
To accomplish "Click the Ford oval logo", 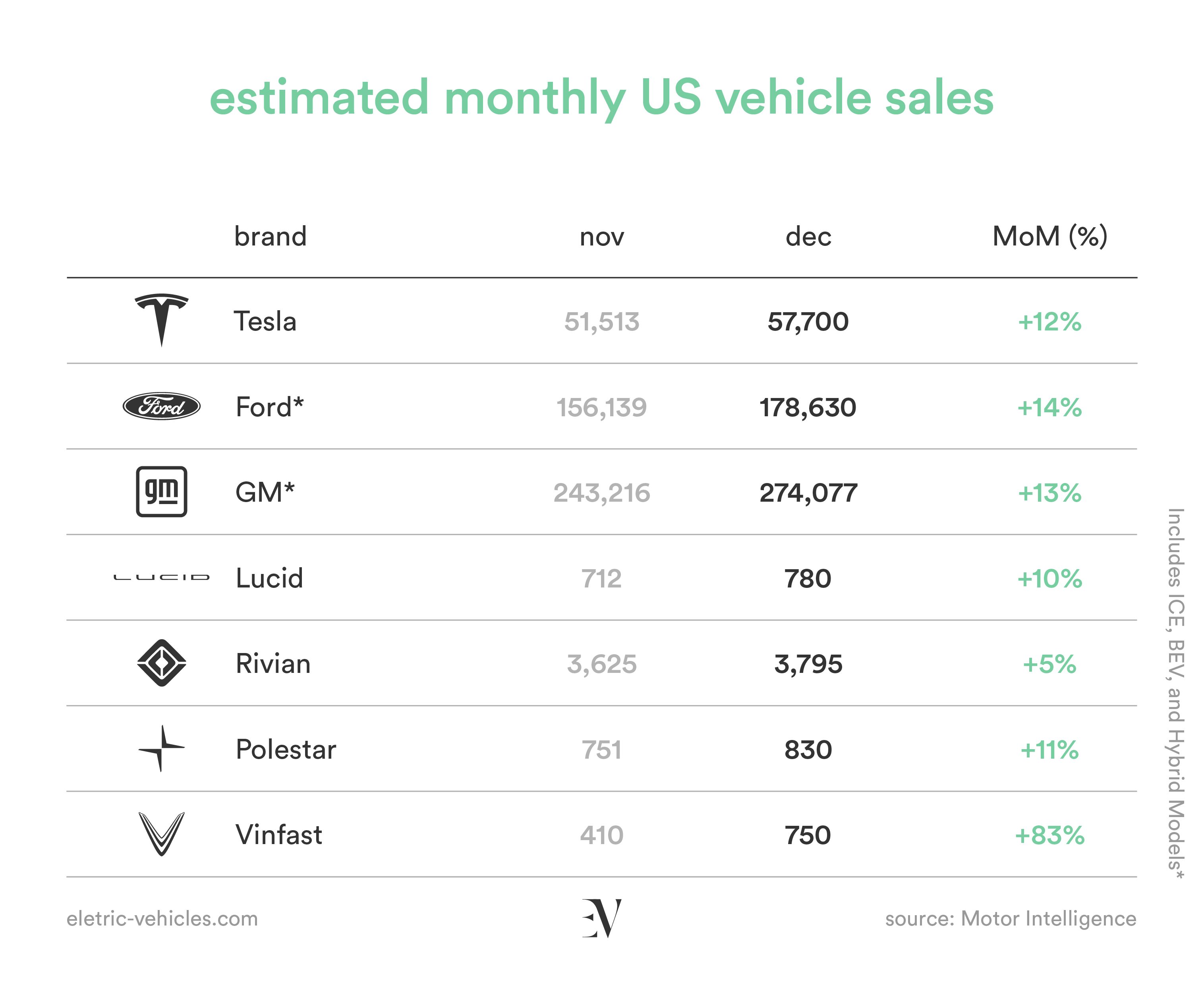I will pyautogui.click(x=162, y=406).
